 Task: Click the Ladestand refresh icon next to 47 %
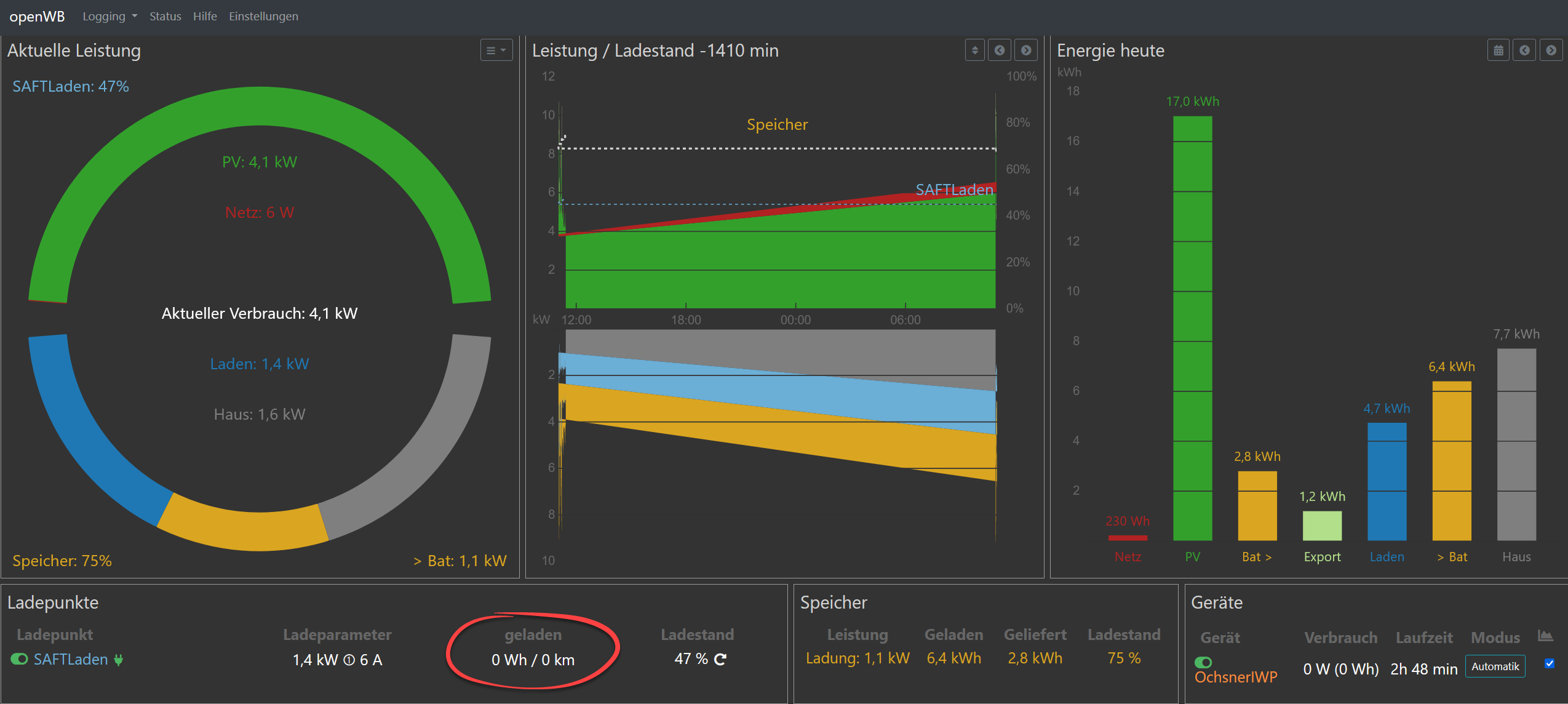tap(720, 659)
